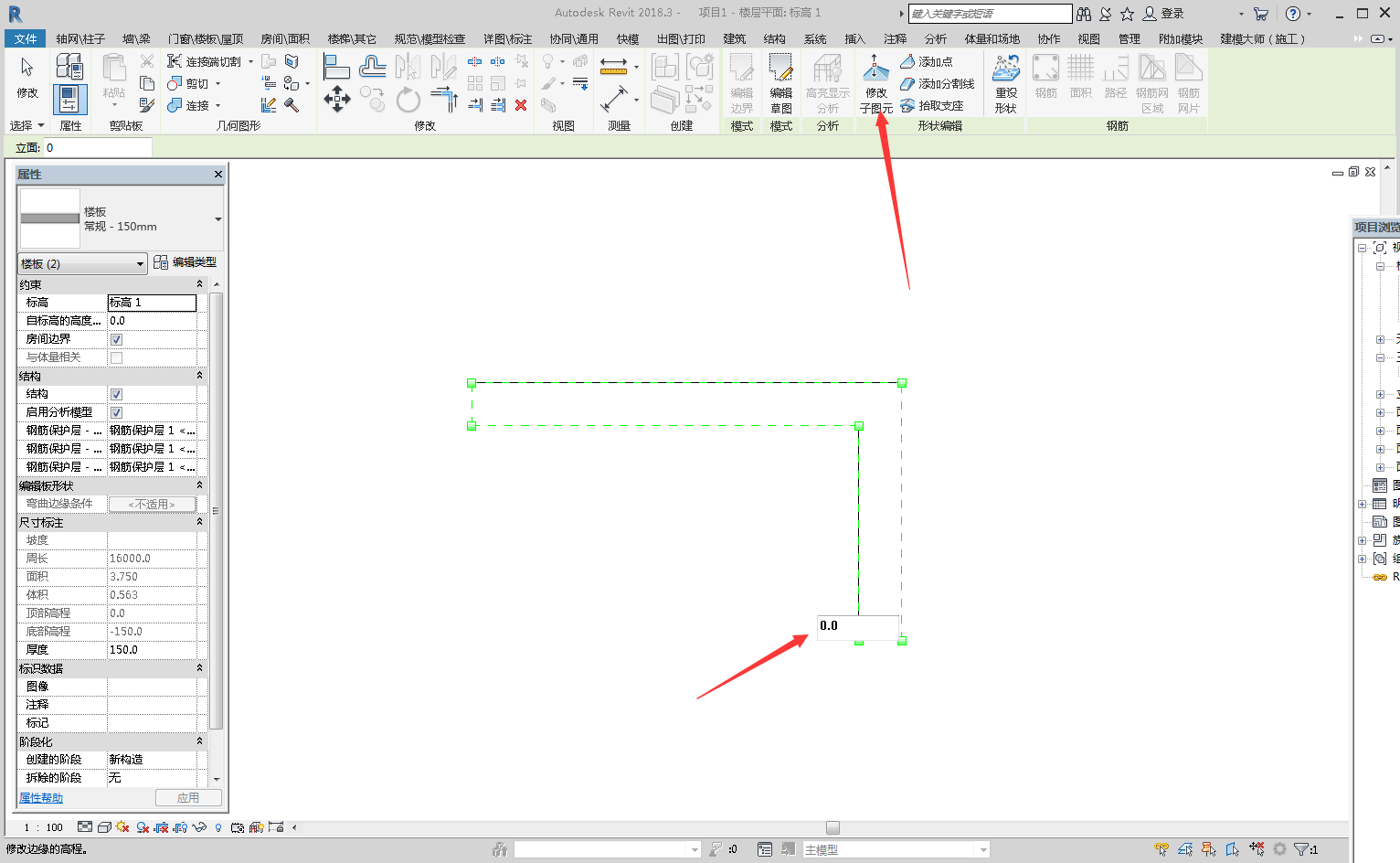Select the 修改 arrow tool

click(x=27, y=77)
